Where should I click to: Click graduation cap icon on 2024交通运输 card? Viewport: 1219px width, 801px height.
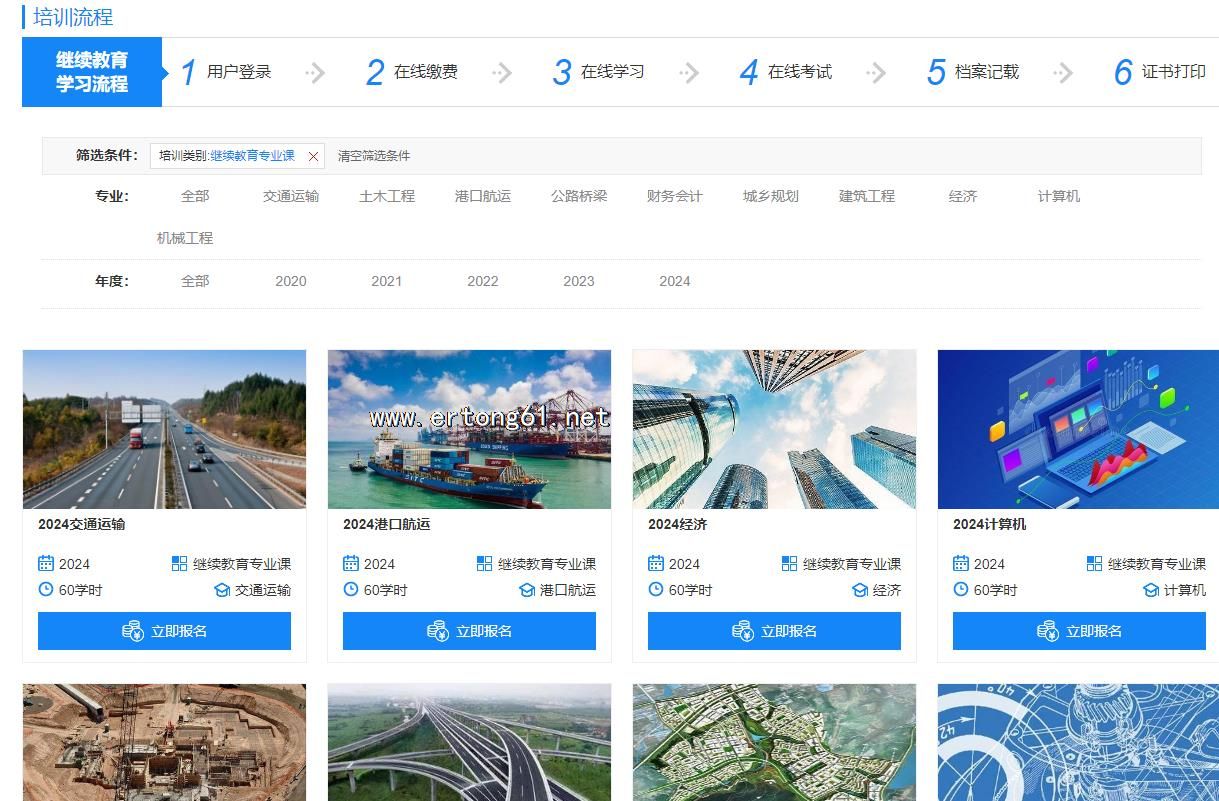[x=222, y=590]
